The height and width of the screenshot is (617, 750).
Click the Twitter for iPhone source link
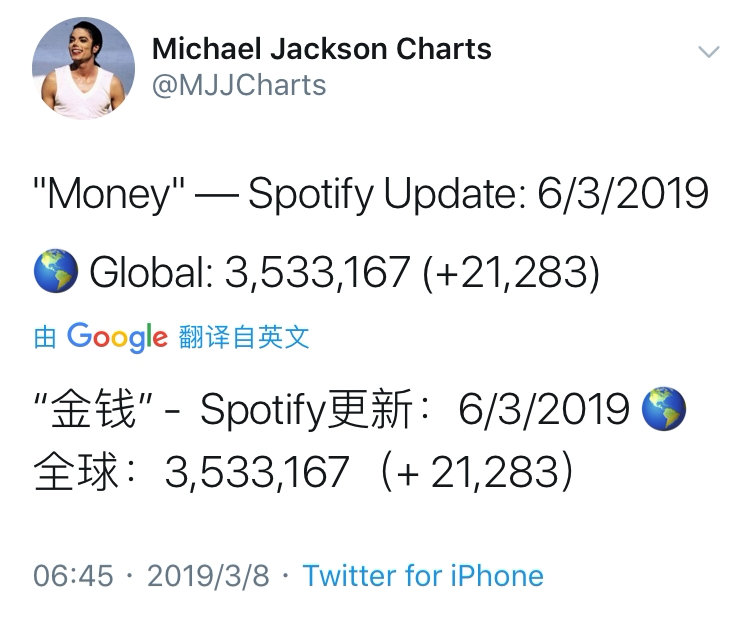click(x=423, y=575)
